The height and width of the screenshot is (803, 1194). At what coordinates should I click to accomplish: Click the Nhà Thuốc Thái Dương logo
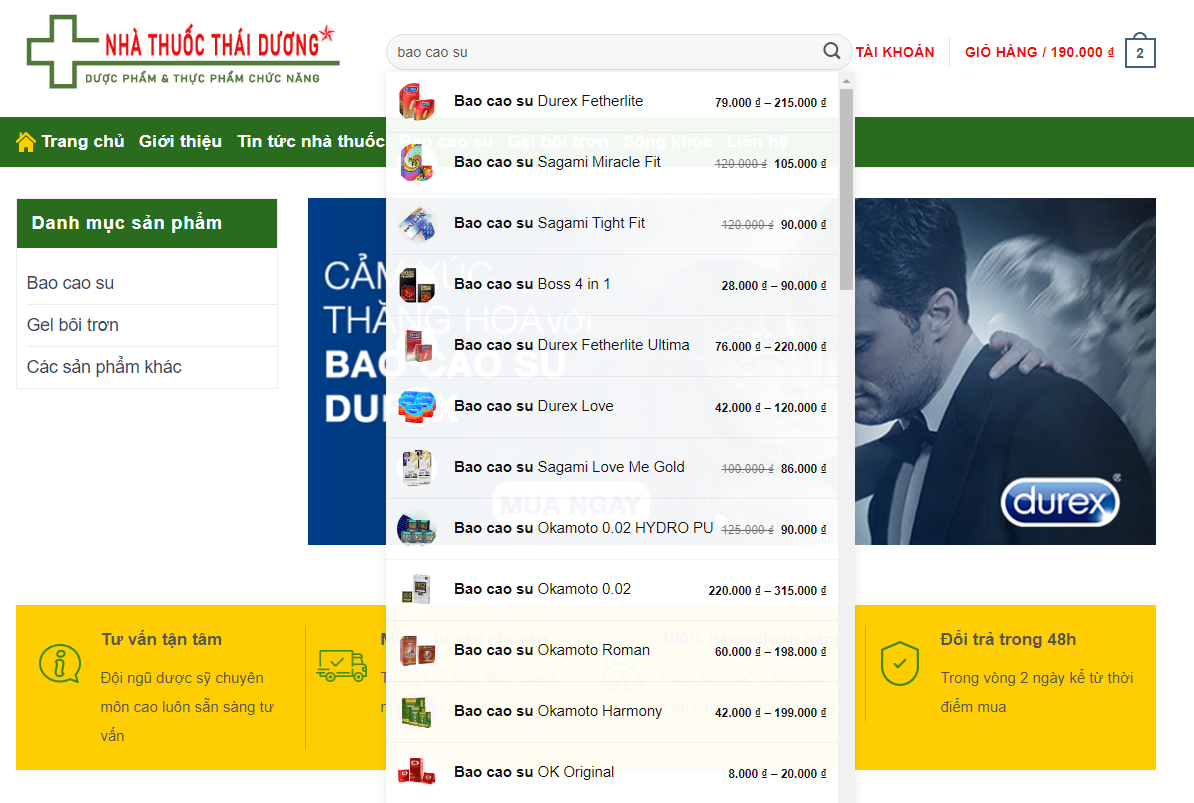pyautogui.click(x=183, y=52)
